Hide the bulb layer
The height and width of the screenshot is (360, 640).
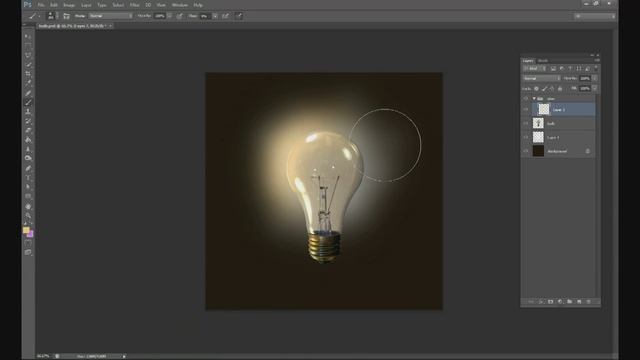[526, 123]
